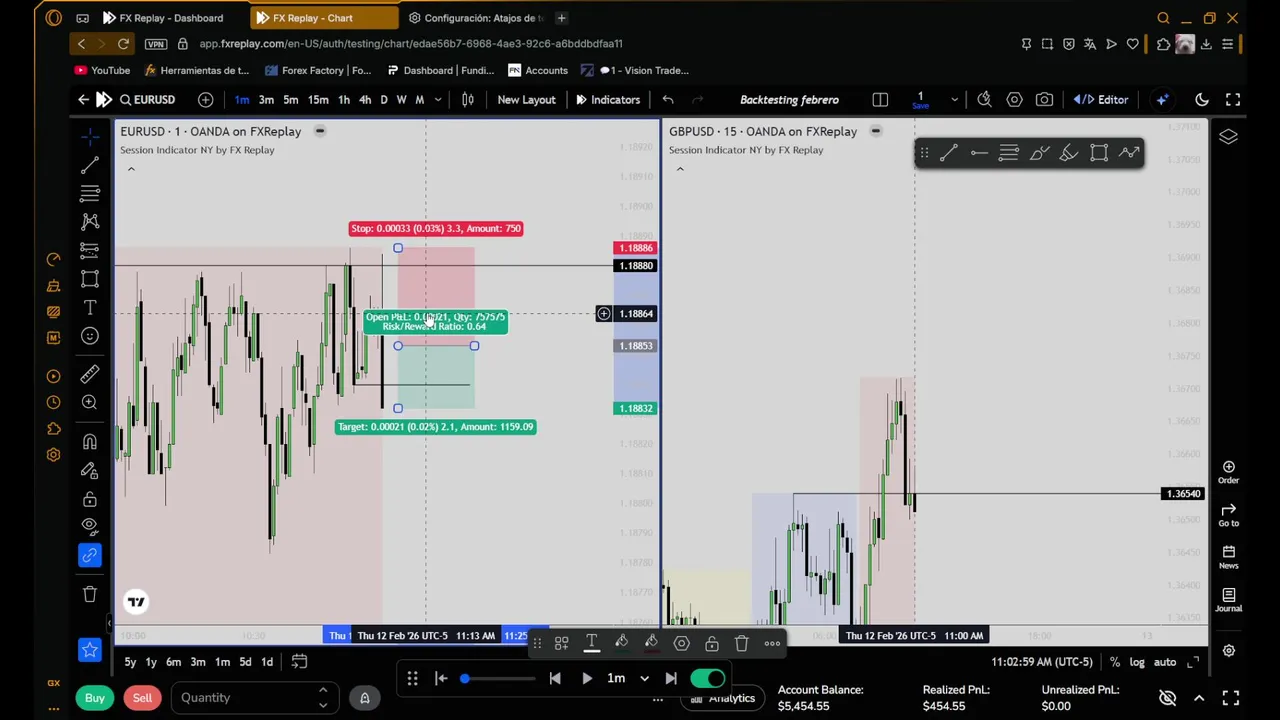
Task: Open the emoji icons tool
Action: click(x=90, y=336)
